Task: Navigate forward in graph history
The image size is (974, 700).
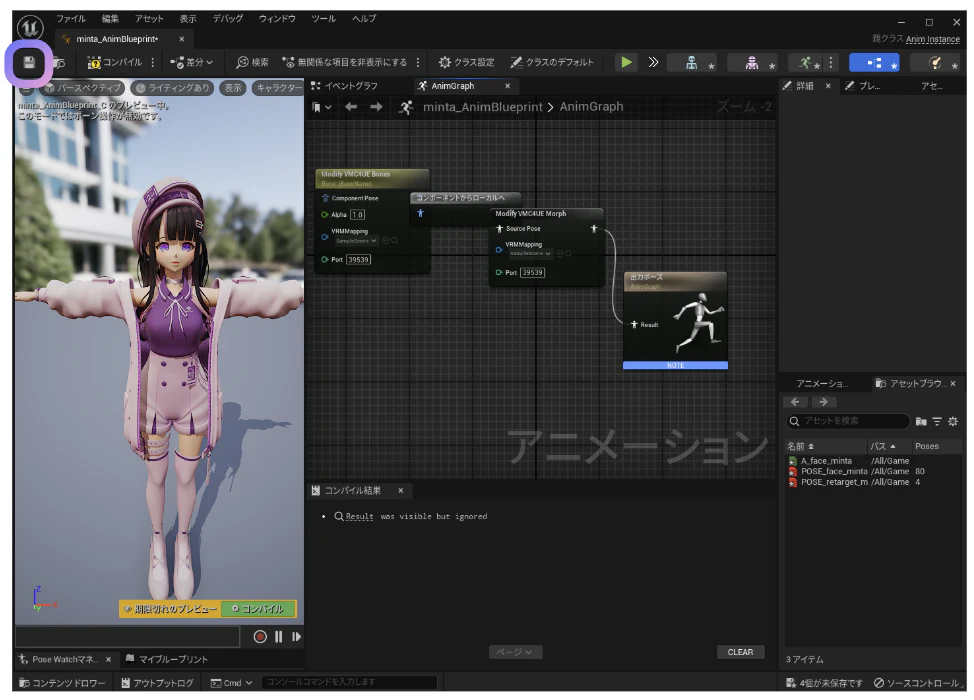Action: (376, 107)
